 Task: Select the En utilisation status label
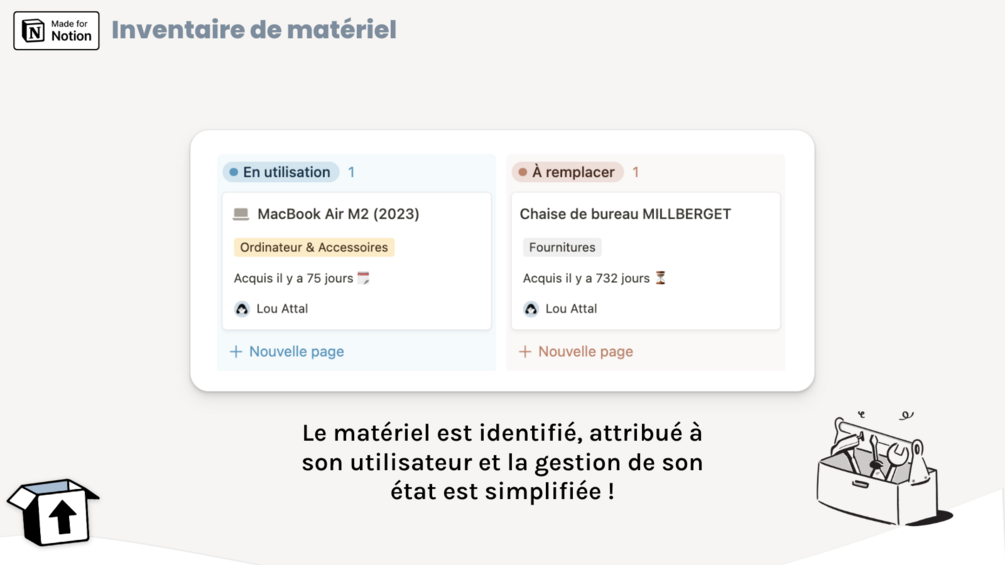[281, 172]
